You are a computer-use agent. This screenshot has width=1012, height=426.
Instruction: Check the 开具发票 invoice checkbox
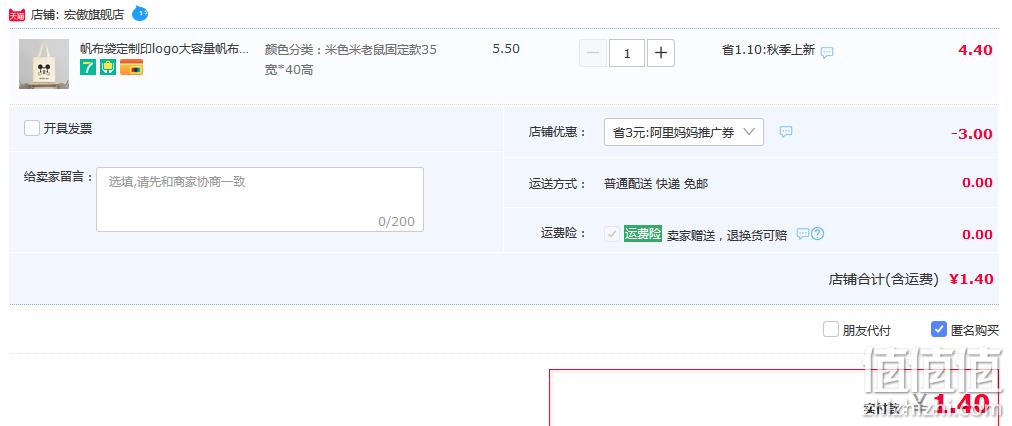coord(32,128)
